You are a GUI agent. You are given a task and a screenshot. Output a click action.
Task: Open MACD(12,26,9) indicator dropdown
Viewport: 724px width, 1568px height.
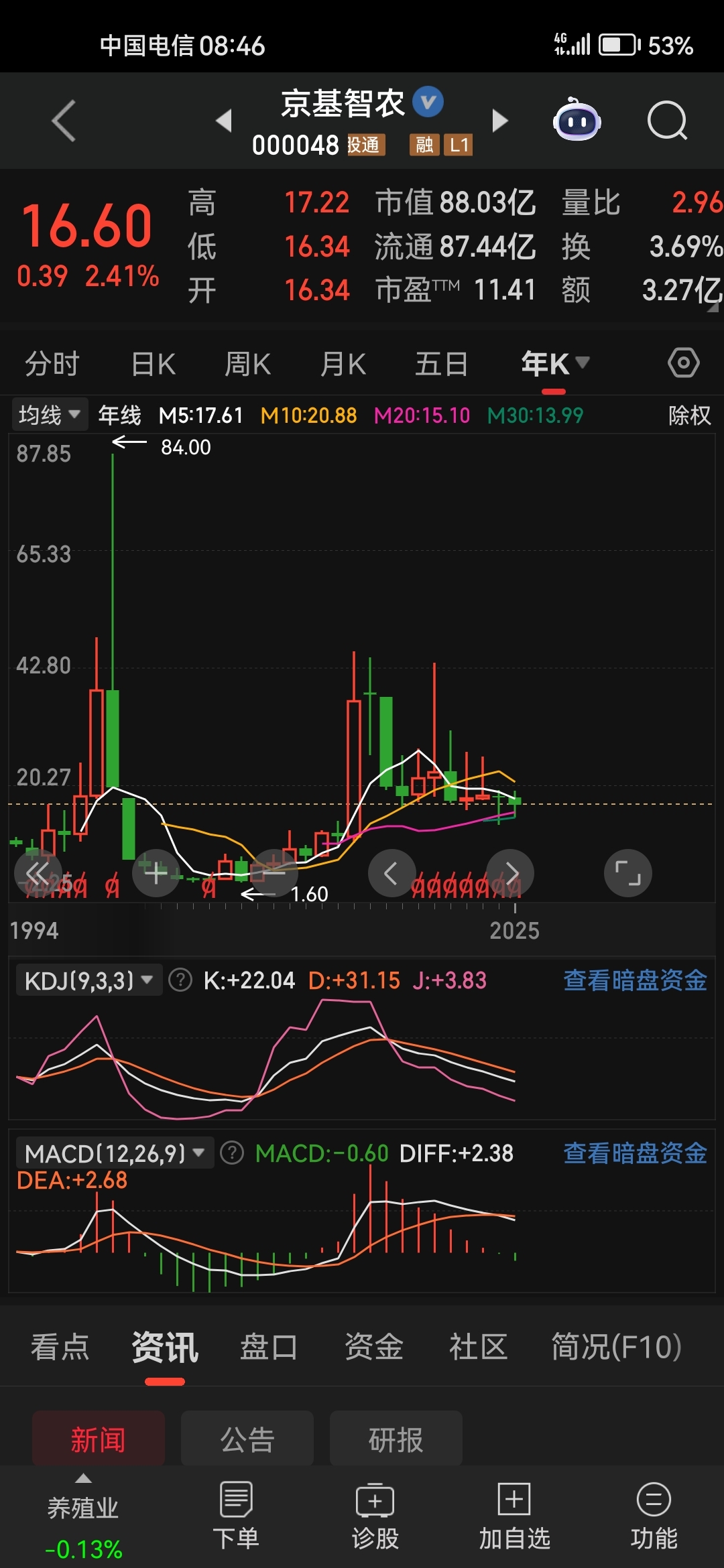[115, 1153]
